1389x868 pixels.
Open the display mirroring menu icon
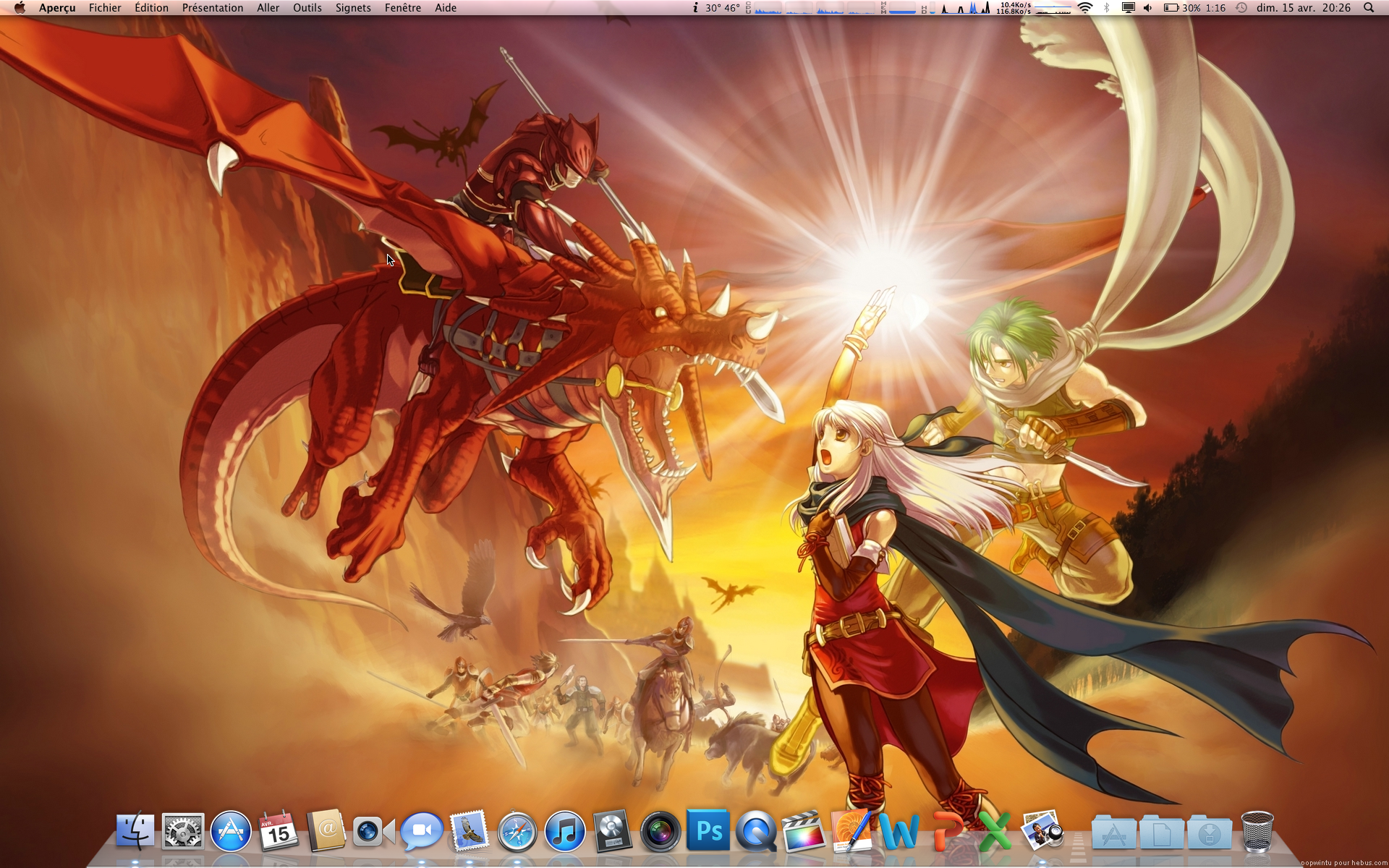point(1128,8)
